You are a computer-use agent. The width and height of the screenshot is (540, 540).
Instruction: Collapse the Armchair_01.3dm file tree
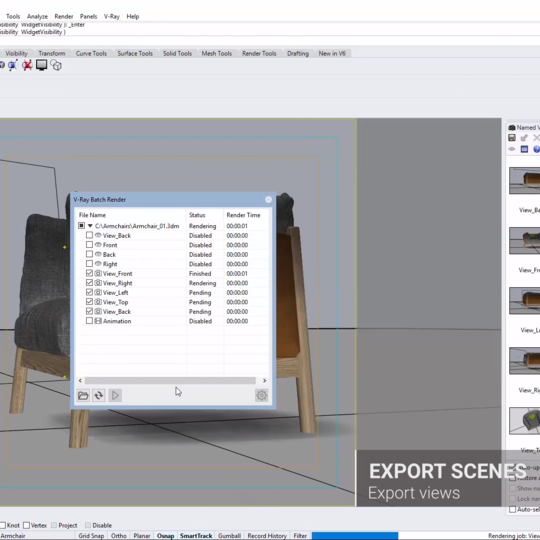tap(90, 226)
